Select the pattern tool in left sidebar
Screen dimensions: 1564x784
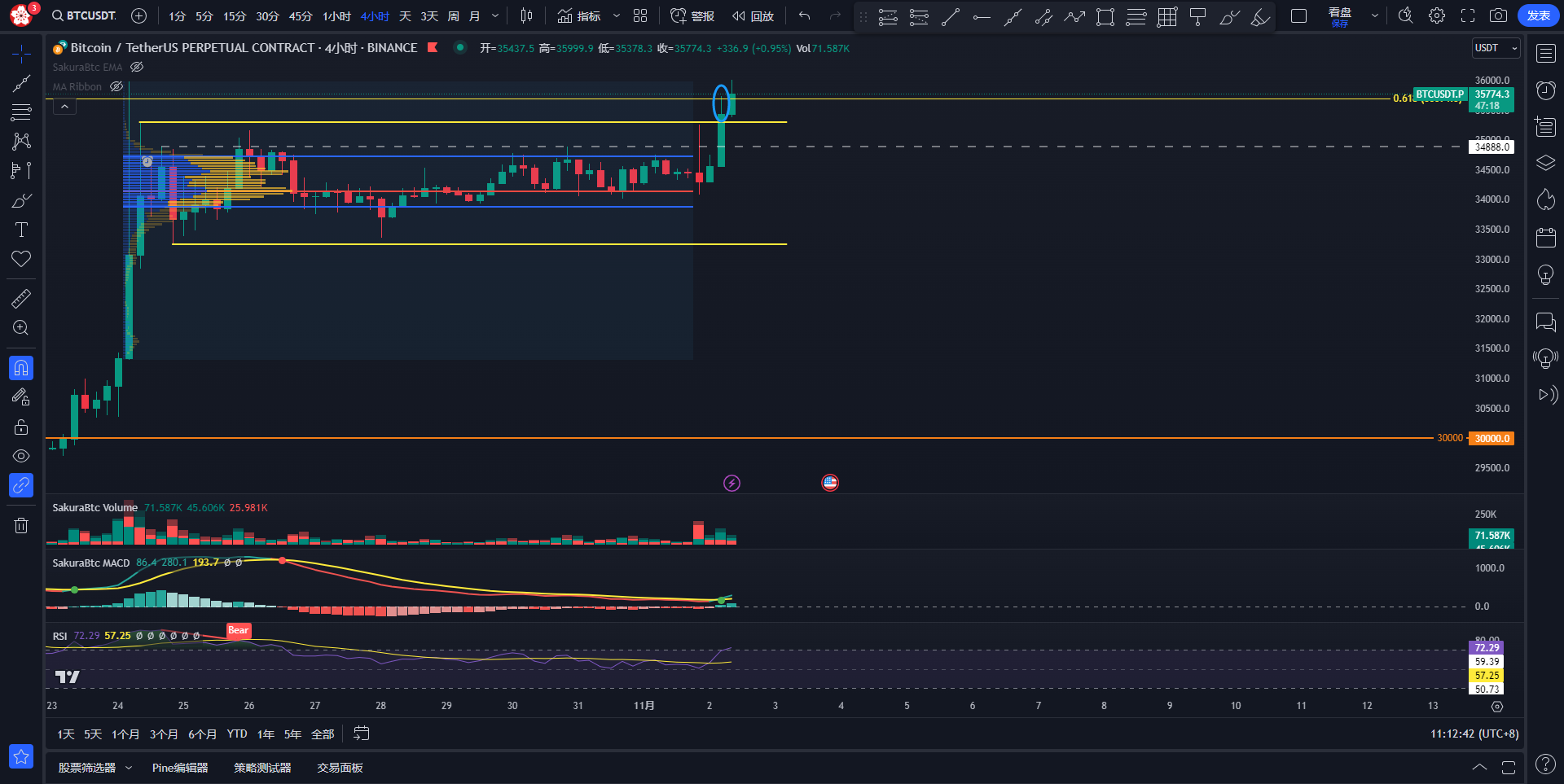pyautogui.click(x=21, y=141)
